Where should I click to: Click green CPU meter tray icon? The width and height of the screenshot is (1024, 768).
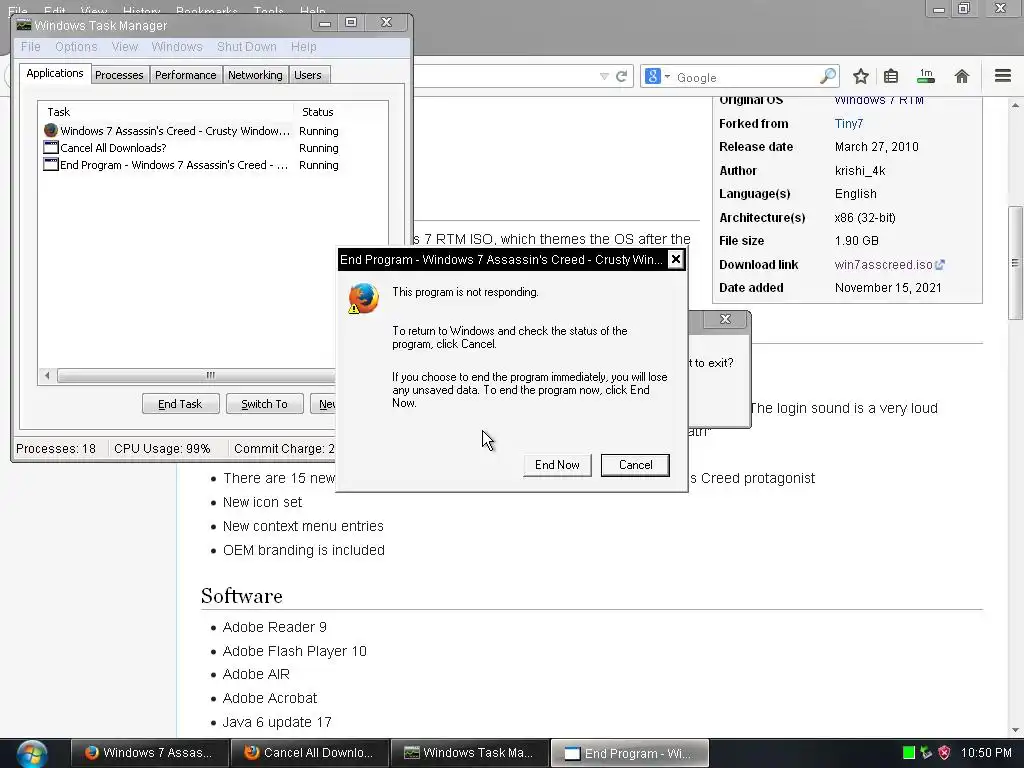pos(908,753)
